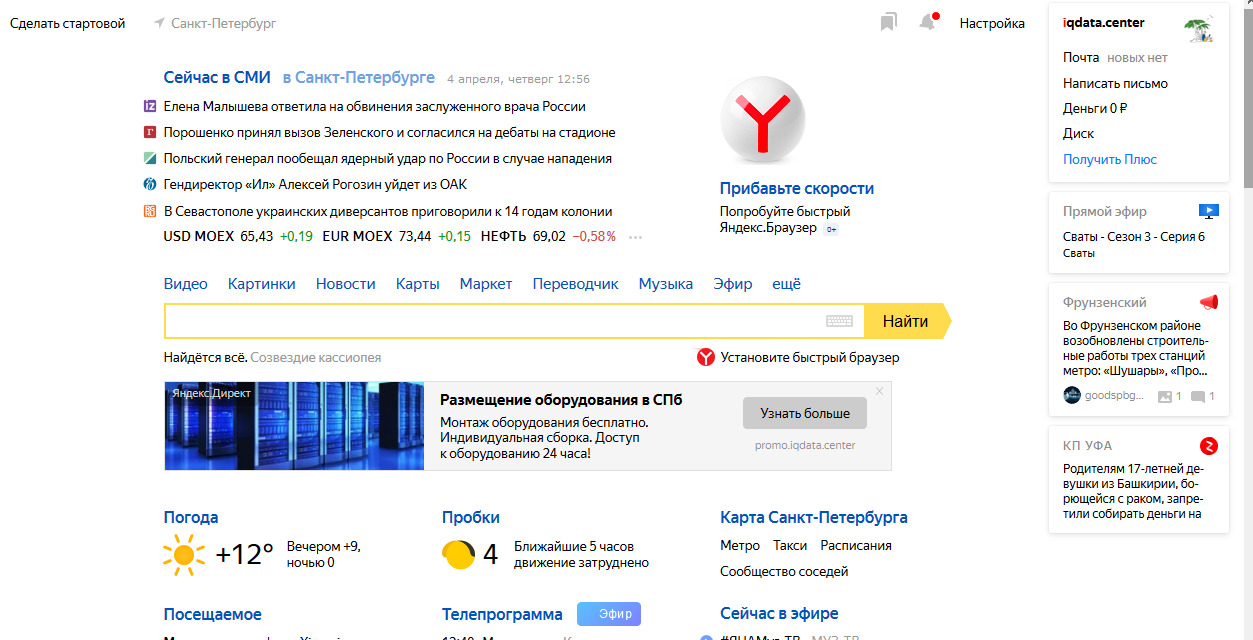Screen dimensions: 1253x640
Task: Open Диск in account card
Action: 1079,133
